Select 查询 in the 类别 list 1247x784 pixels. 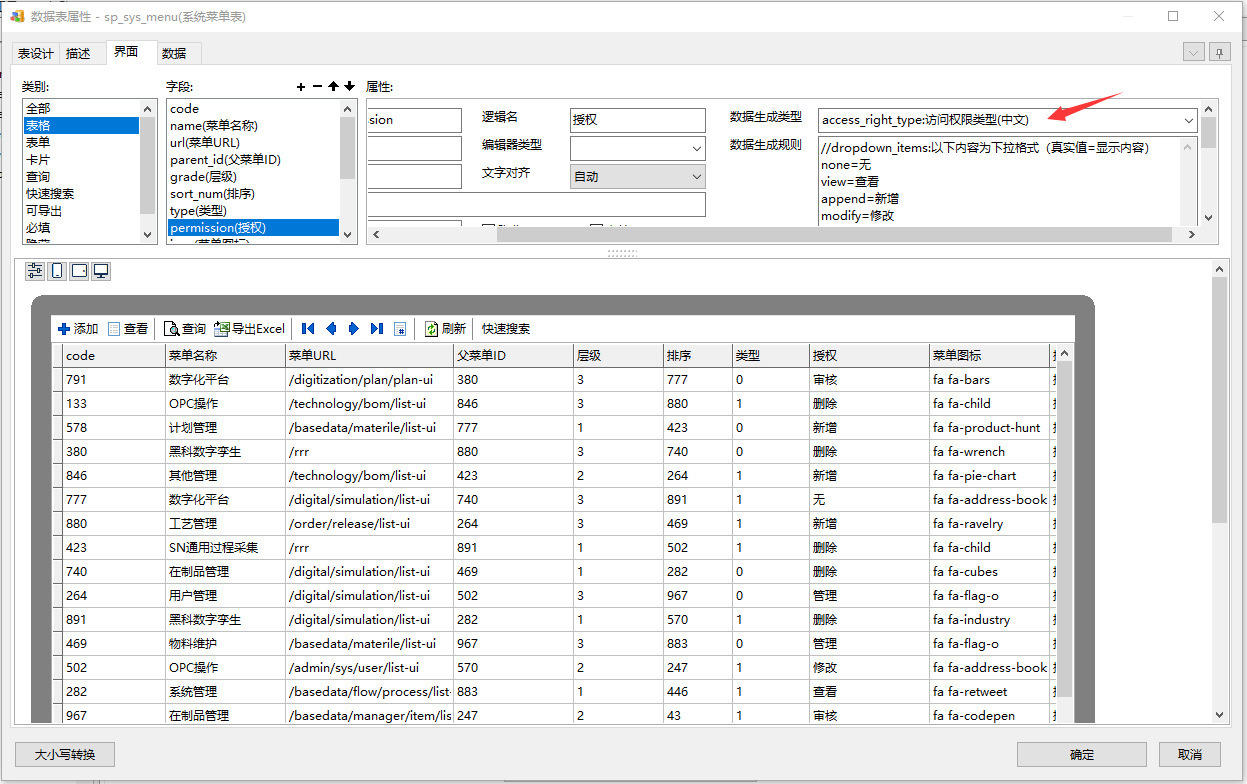(81, 176)
